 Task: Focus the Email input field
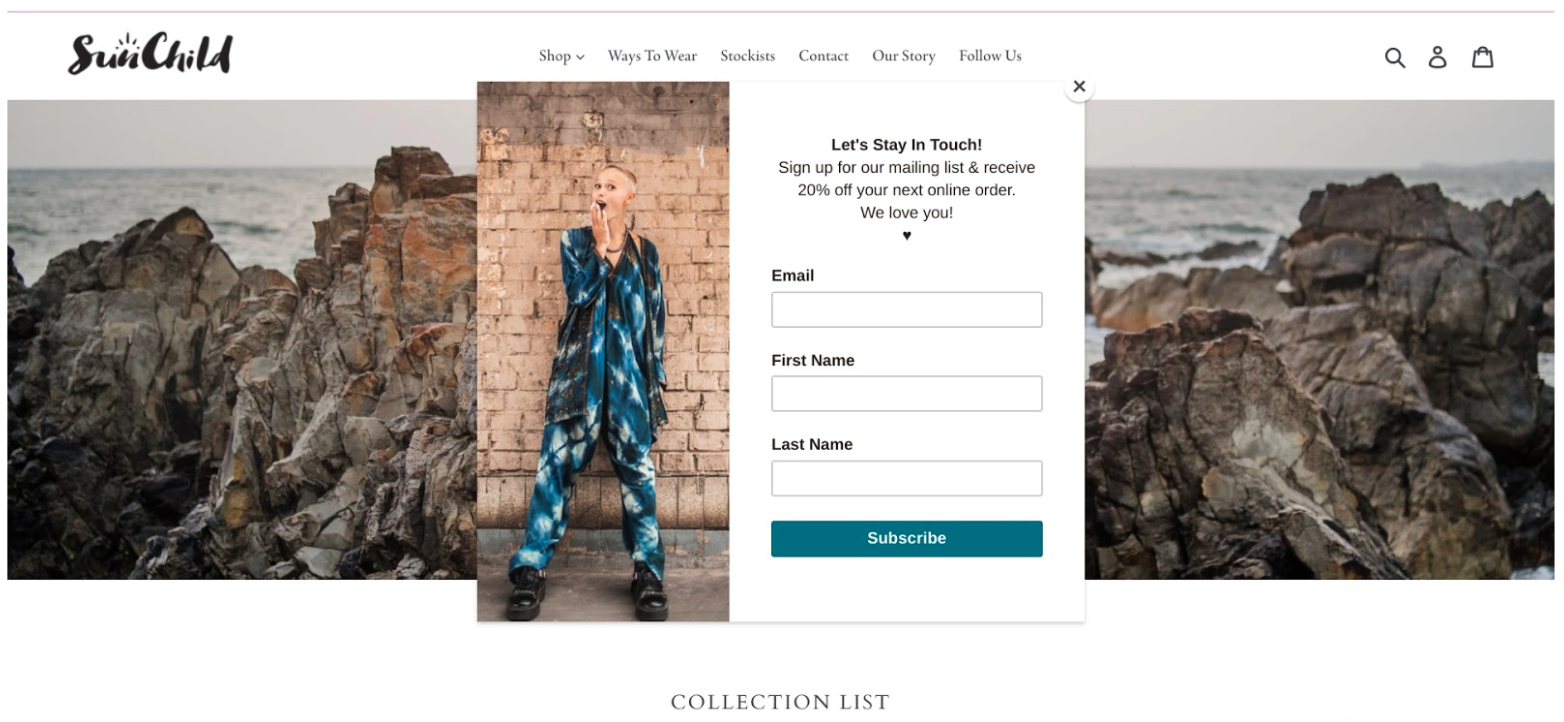[x=906, y=310]
